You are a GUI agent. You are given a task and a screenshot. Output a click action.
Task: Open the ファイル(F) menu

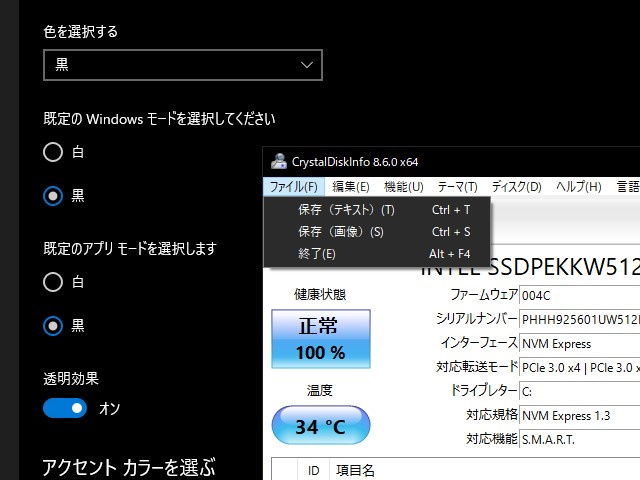tap(294, 187)
